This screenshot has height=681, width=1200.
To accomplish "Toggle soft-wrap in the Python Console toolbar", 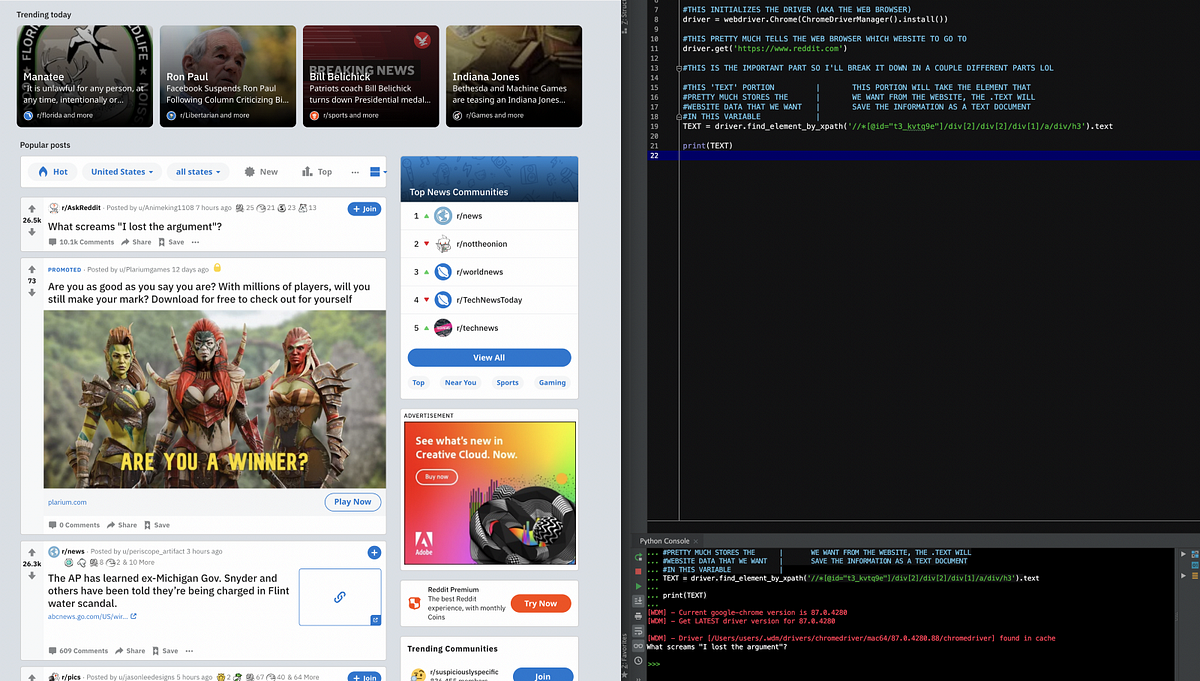I will [637, 632].
